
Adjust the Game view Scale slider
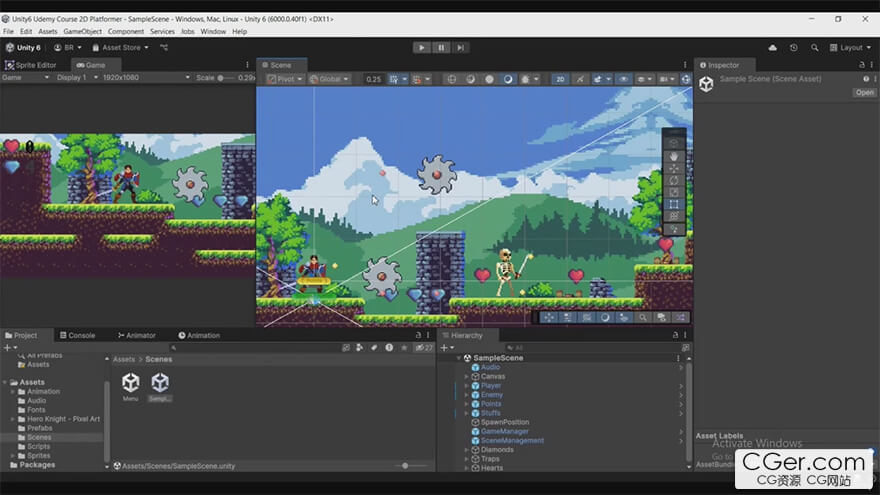pyautogui.click(x=227, y=77)
